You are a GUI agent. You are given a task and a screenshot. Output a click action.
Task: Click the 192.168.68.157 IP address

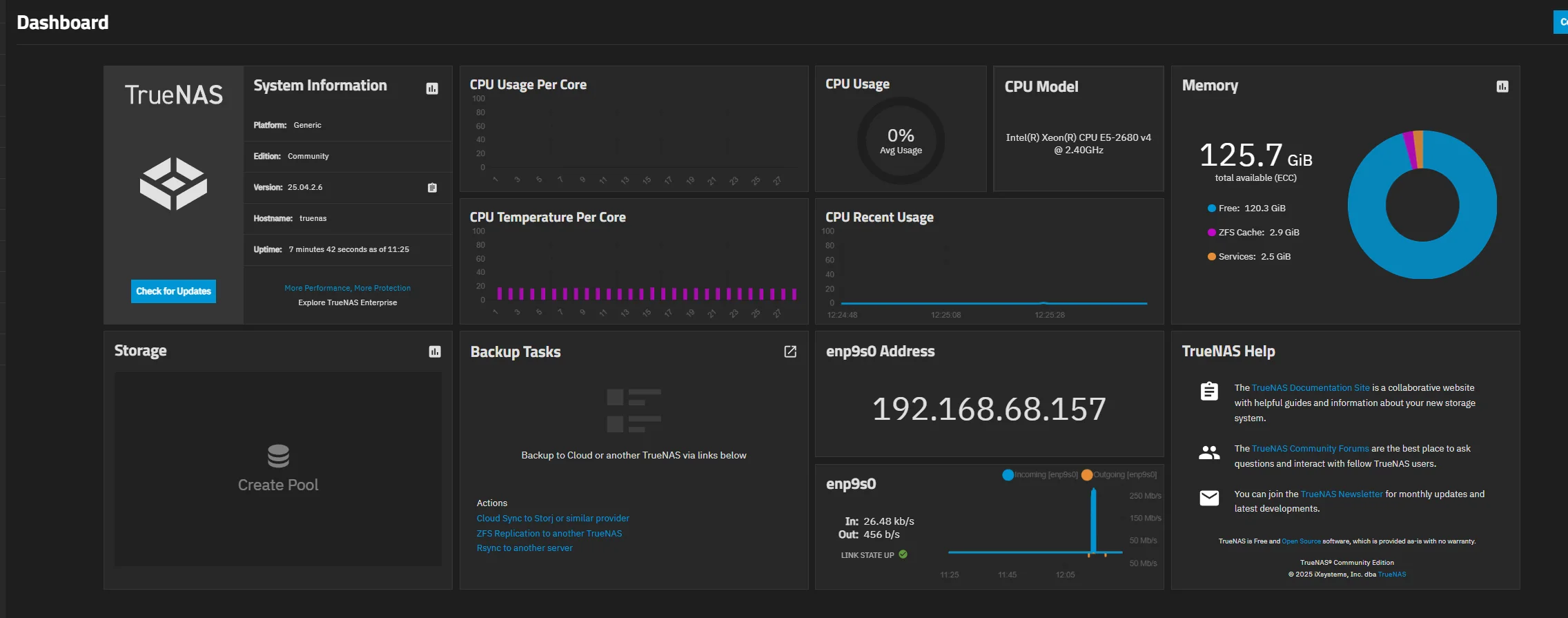pyautogui.click(x=989, y=409)
